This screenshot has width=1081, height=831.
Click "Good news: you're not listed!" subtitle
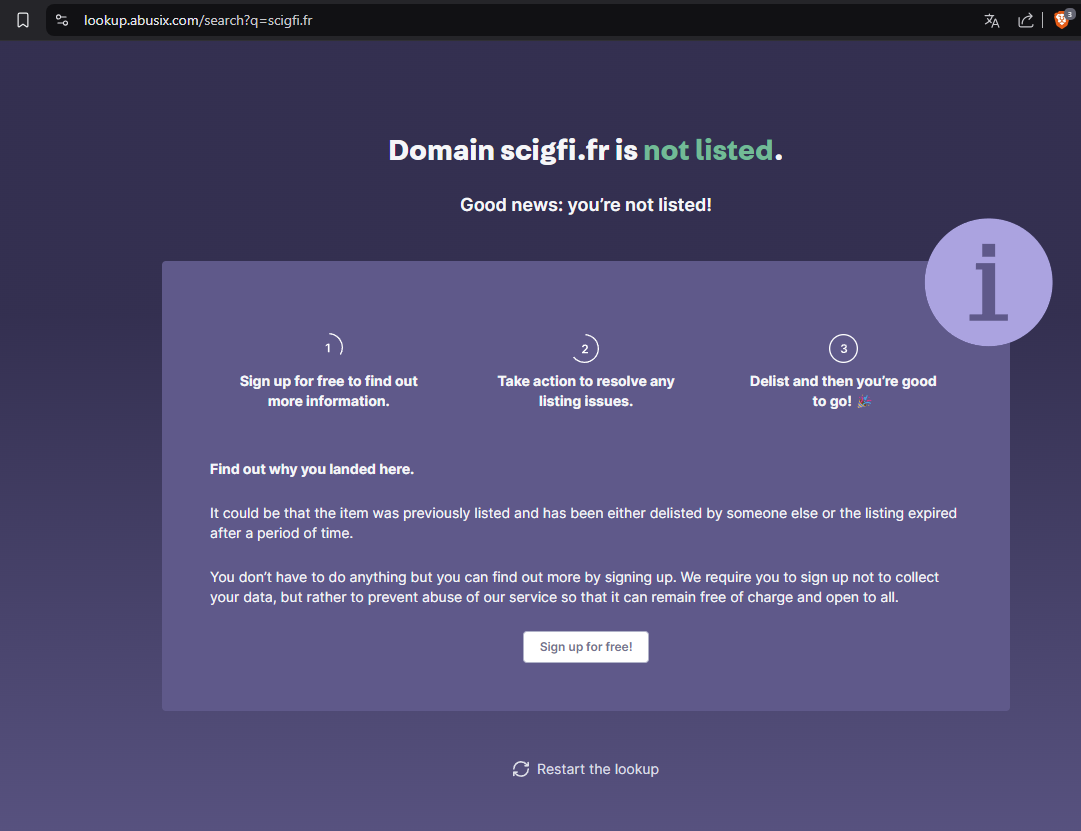585,205
